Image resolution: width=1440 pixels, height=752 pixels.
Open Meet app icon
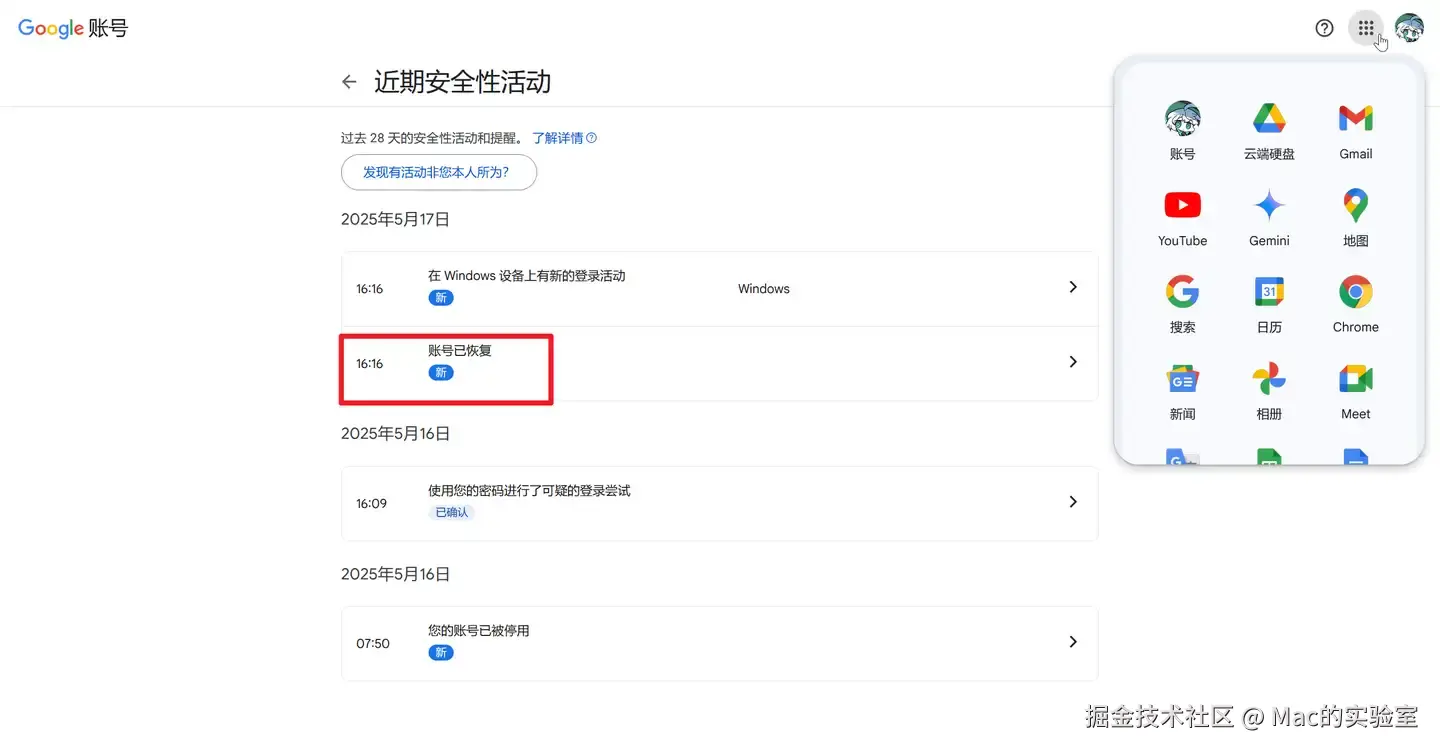point(1355,392)
